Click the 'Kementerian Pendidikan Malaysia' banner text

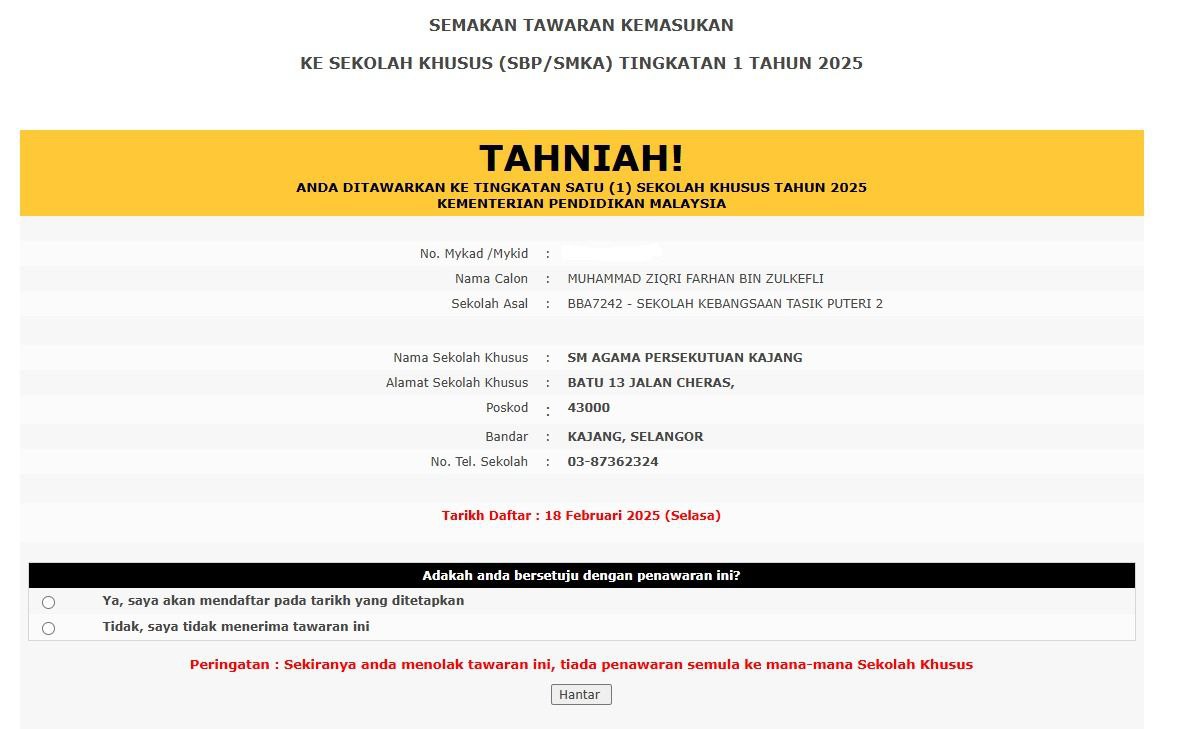pos(581,203)
